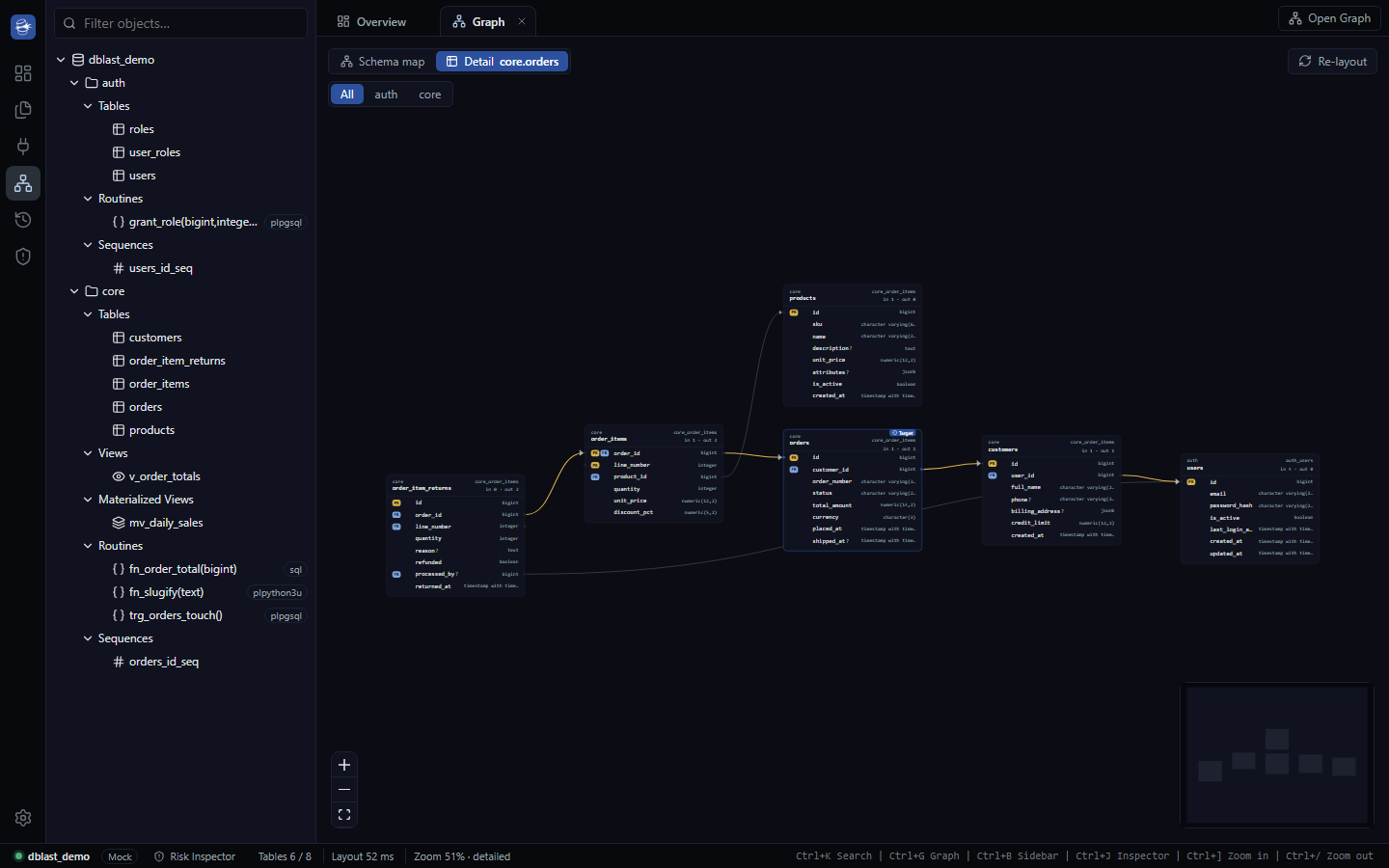Image resolution: width=1389 pixels, height=868 pixels.
Task: Click the v_order_totals eye icon
Action: (119, 476)
